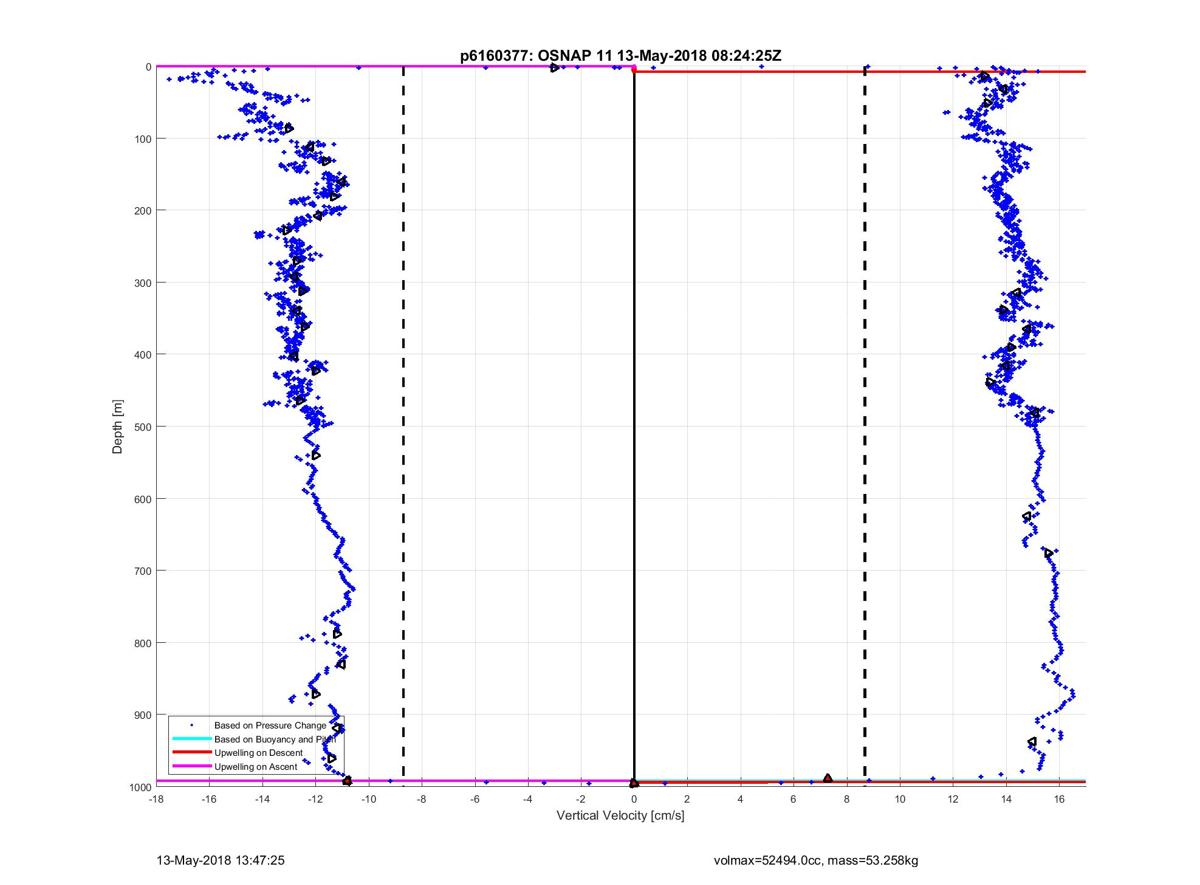The image size is (1200, 885).
Task: Click x-axis tick label -4
Action: [x=528, y=799]
